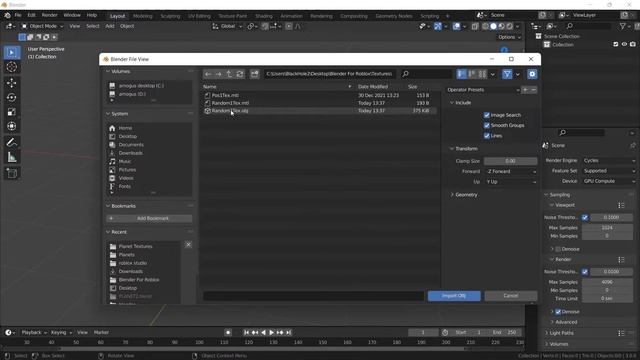640x360 pixels.
Task: Hide Collection in viewport via eye icon
Action: tap(624, 44)
